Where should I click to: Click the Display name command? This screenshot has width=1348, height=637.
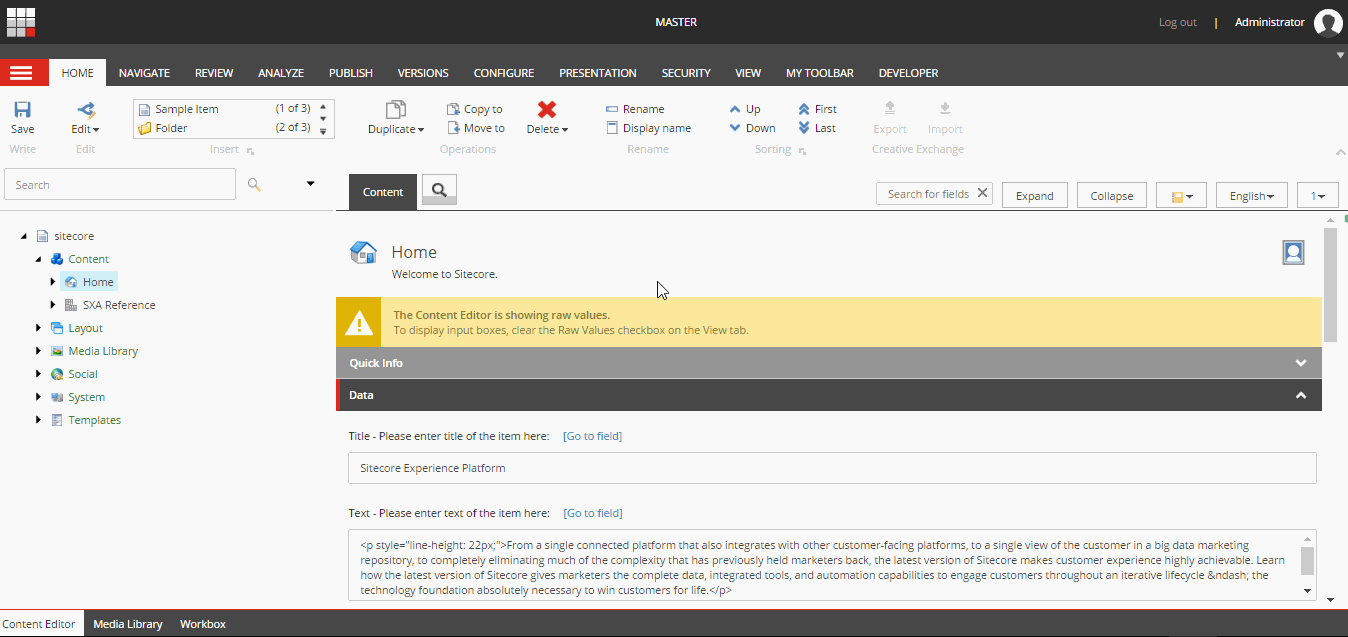pos(648,128)
